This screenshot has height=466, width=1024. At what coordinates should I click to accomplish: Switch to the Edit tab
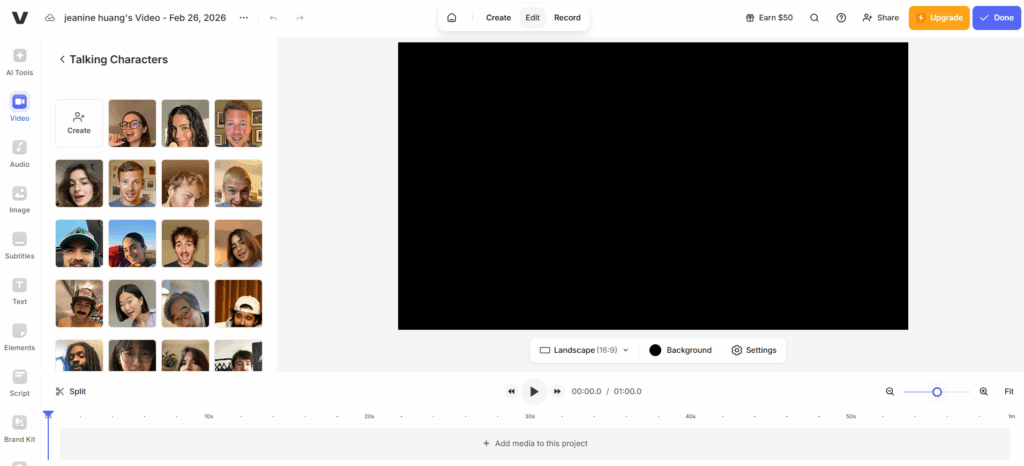coord(533,18)
